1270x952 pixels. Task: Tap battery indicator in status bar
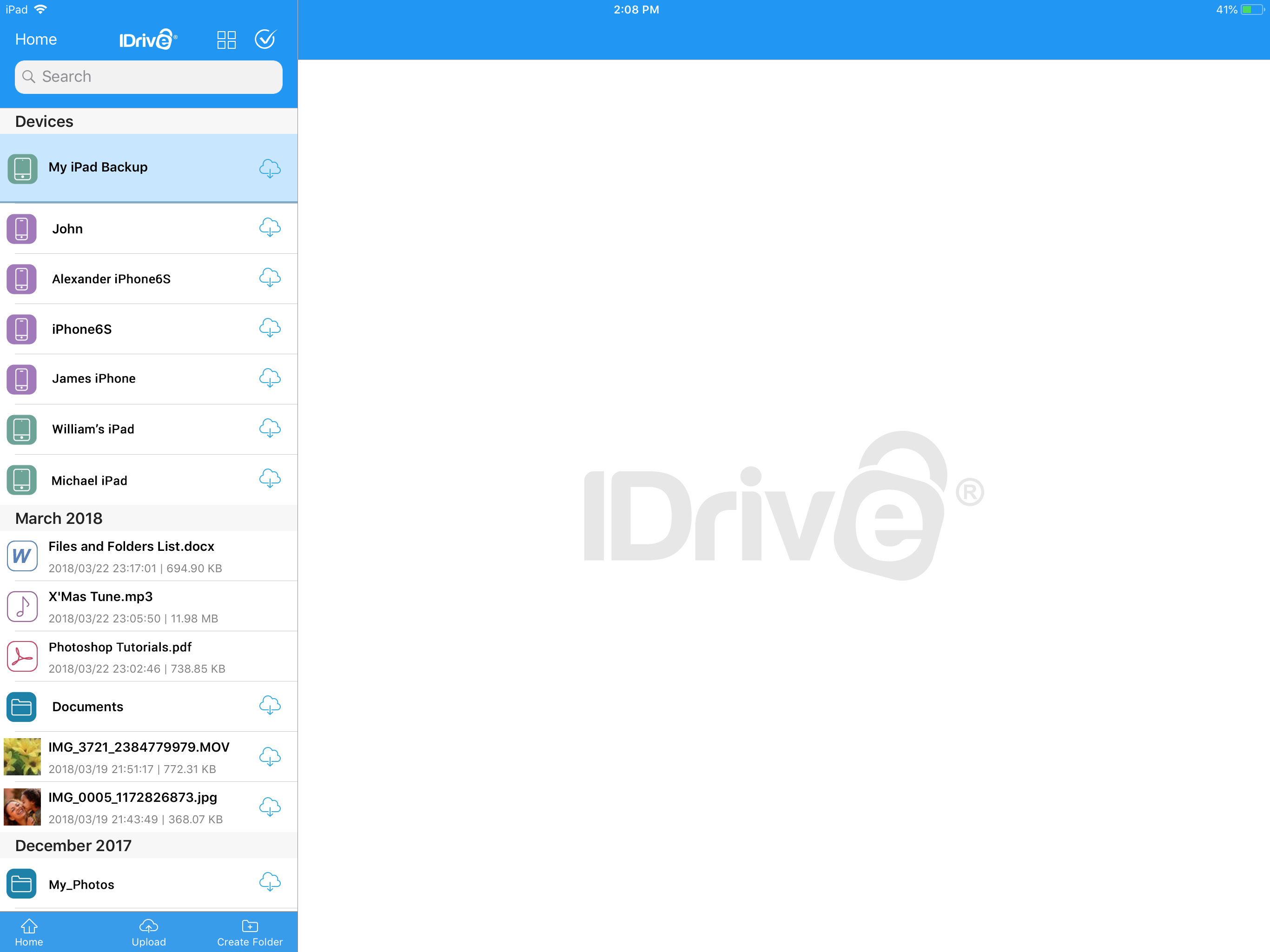pyautogui.click(x=1251, y=10)
